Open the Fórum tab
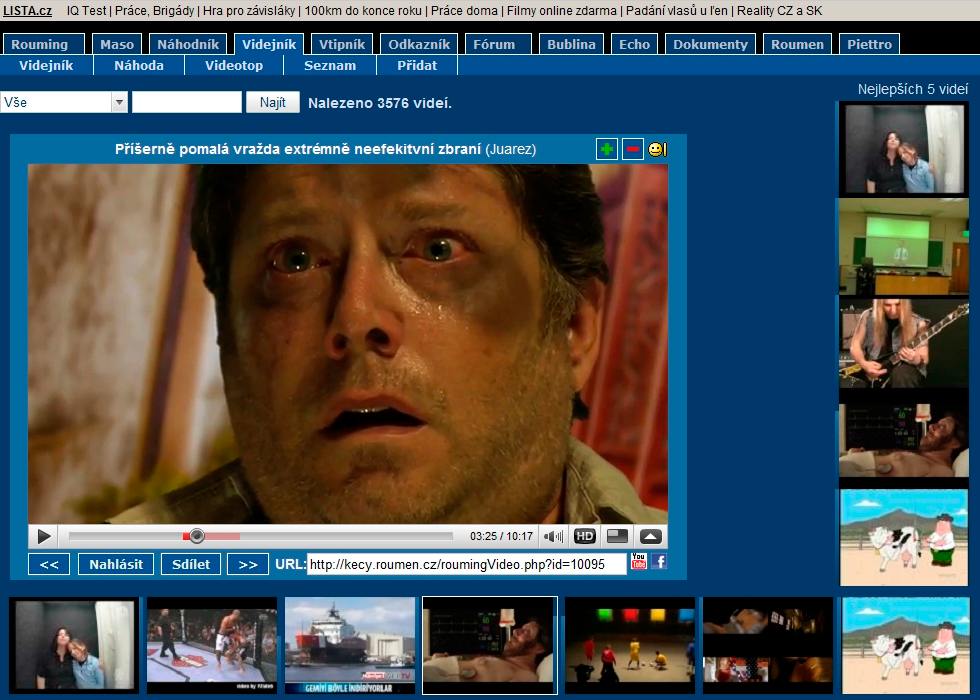Image resolution: width=980 pixels, height=700 pixels. (498, 44)
